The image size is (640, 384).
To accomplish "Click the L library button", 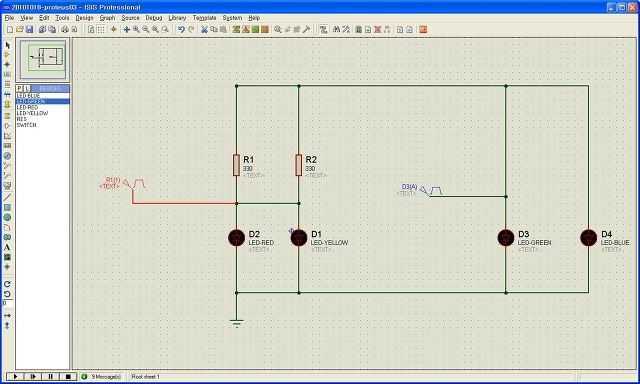I will (x=27, y=89).
